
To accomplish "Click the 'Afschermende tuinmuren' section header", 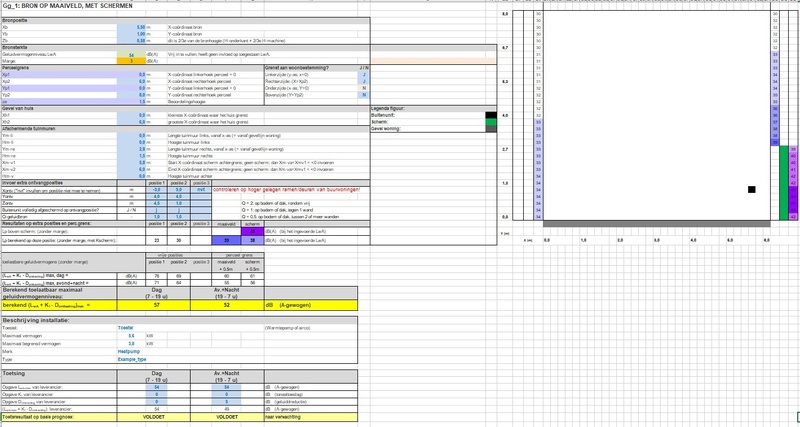I will 27,129.
